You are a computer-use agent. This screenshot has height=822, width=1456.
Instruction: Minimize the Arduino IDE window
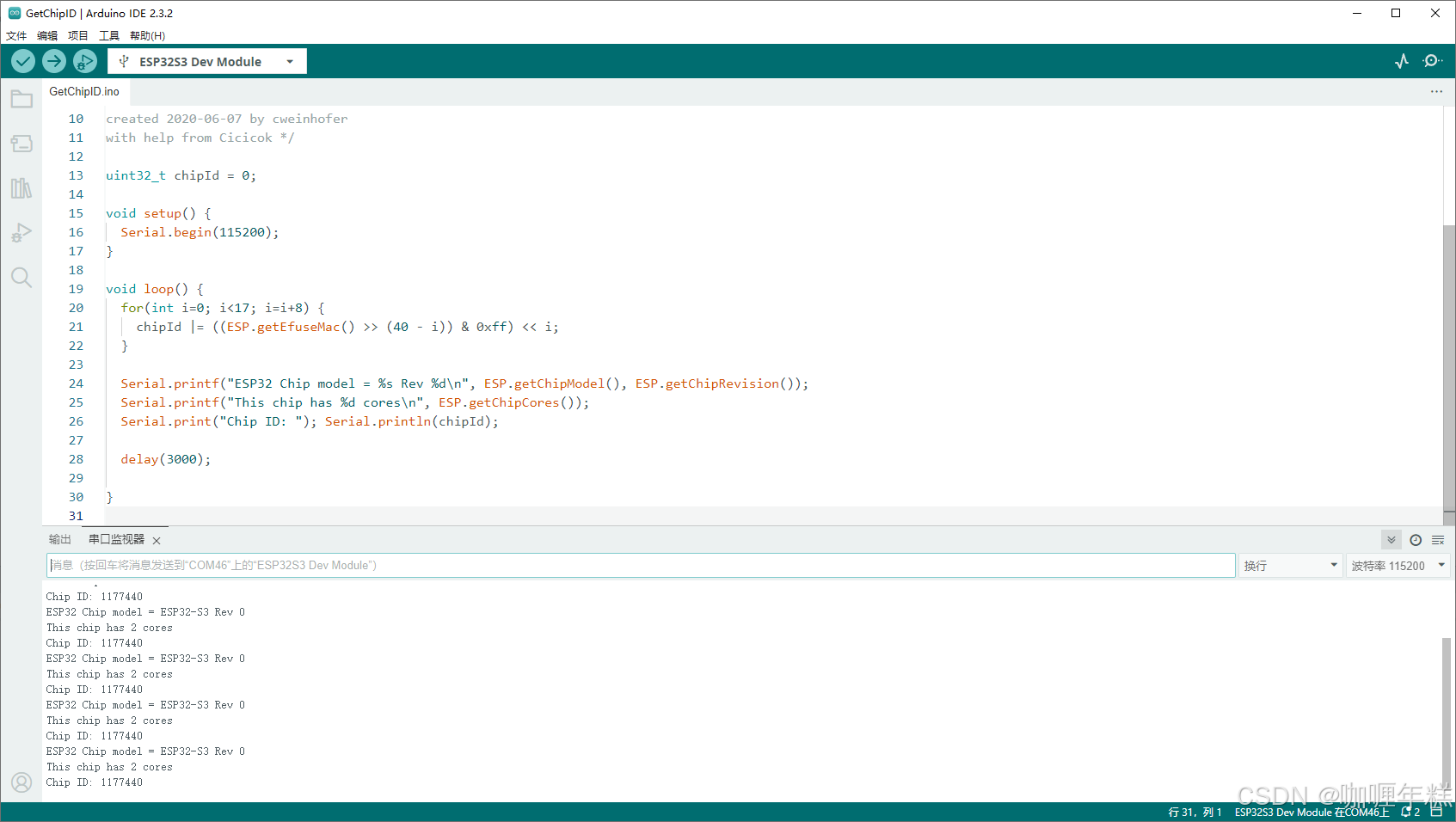pyautogui.click(x=1357, y=13)
